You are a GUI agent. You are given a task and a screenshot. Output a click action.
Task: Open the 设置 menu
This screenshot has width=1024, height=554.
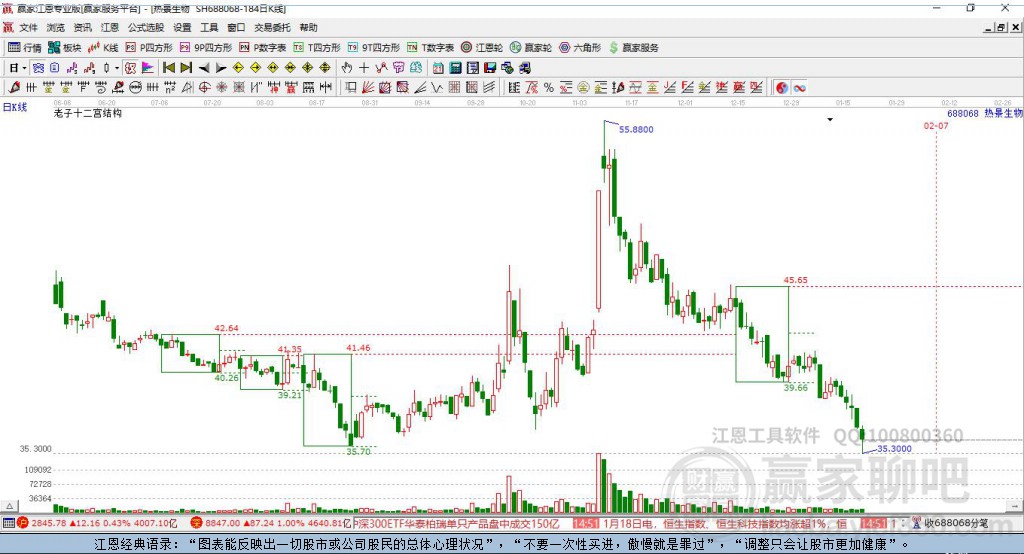(x=182, y=27)
